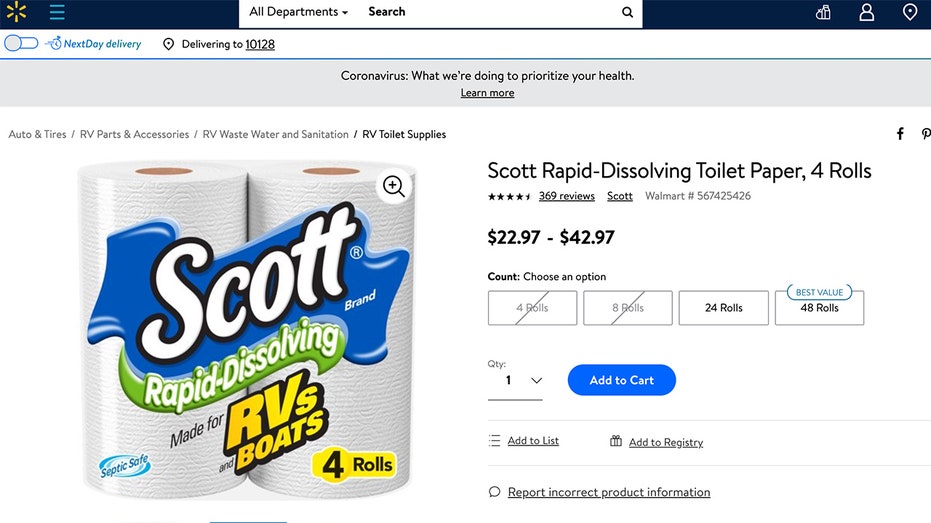Expand the All Departments dropdown

[298, 12]
